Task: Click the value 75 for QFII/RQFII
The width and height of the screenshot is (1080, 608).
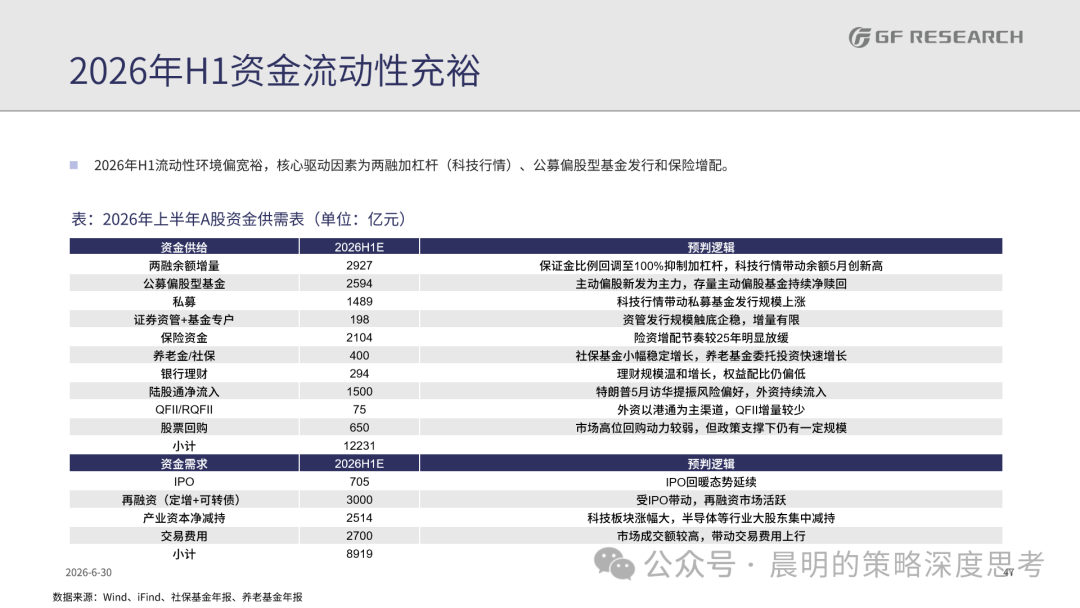Action: coord(360,410)
